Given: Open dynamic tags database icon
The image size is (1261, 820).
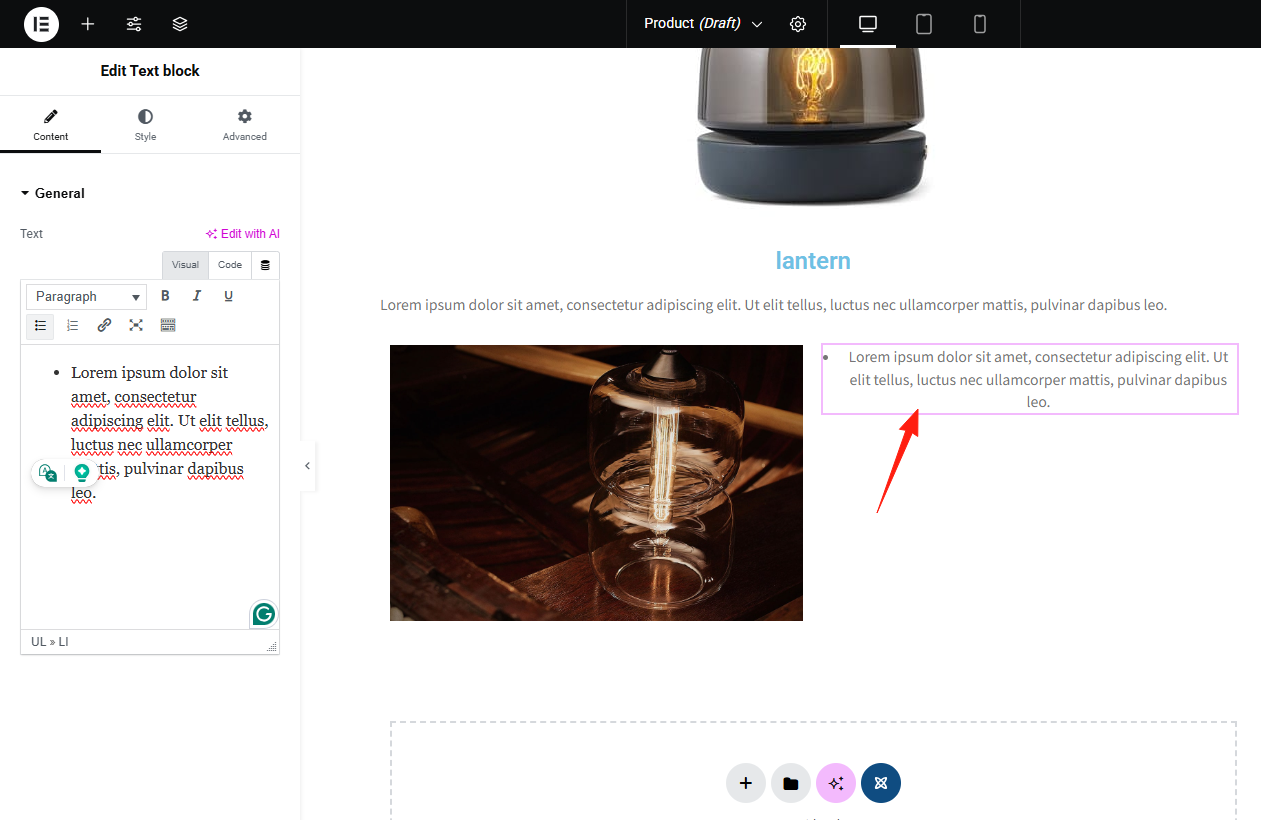Looking at the screenshot, I should [265, 265].
